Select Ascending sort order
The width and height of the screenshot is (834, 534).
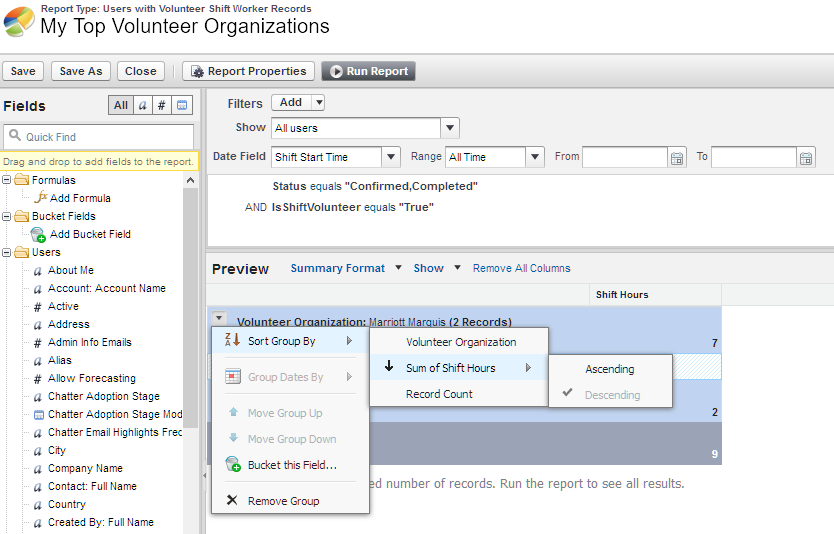[610, 369]
